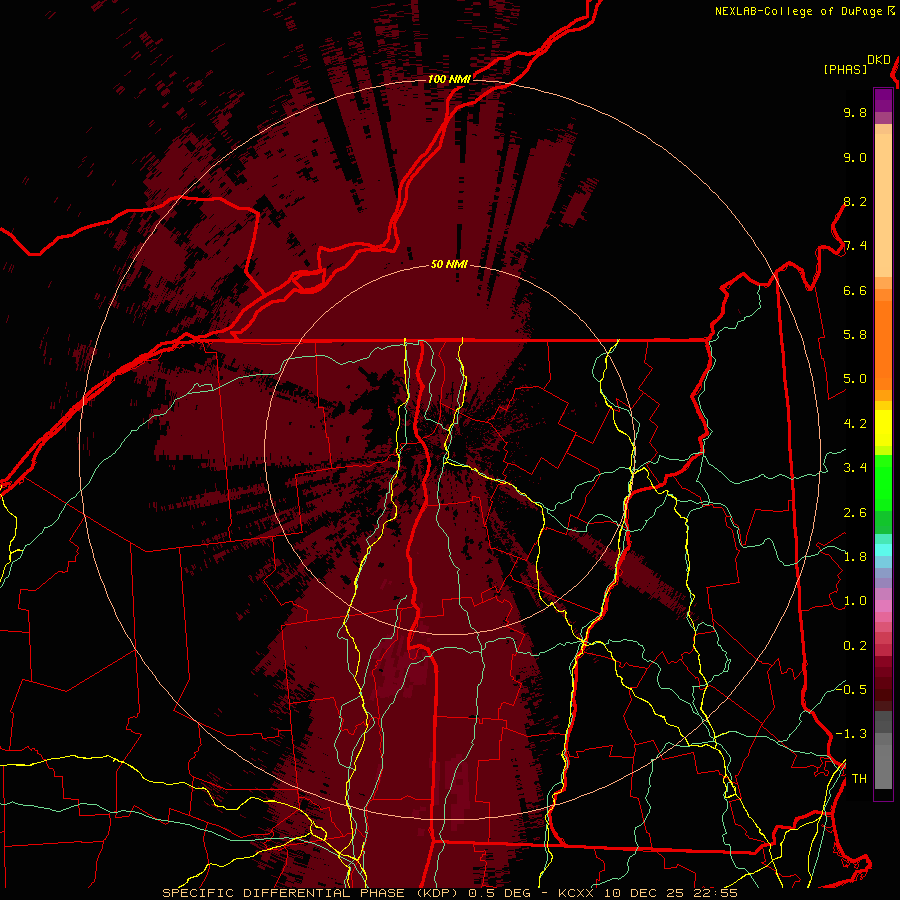This screenshot has width=900, height=900.
Task: Click the 2.6 legend value
Action: [855, 513]
